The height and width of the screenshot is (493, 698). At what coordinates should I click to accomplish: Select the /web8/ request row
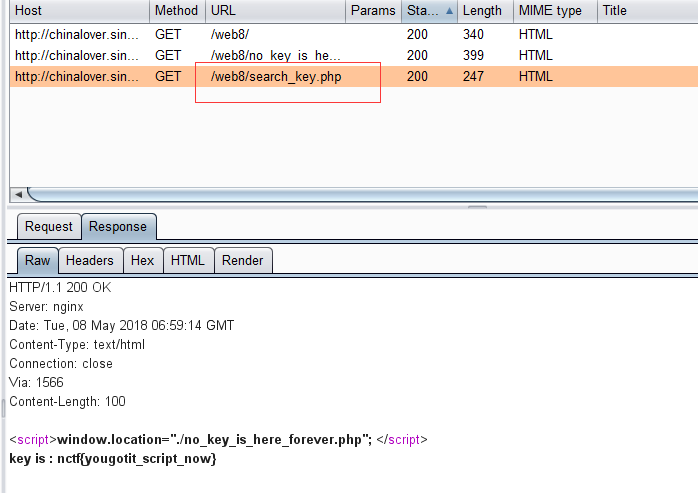[230, 34]
